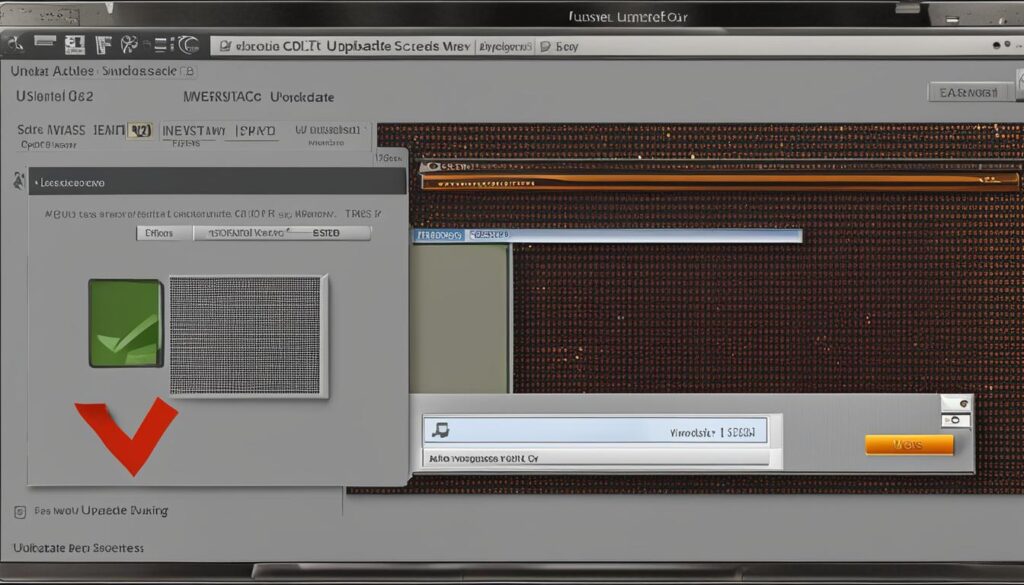1024x585 pixels.
Task: Click the 'MVEFRSITACc Uoıckdate' heading
Action: tap(259, 97)
